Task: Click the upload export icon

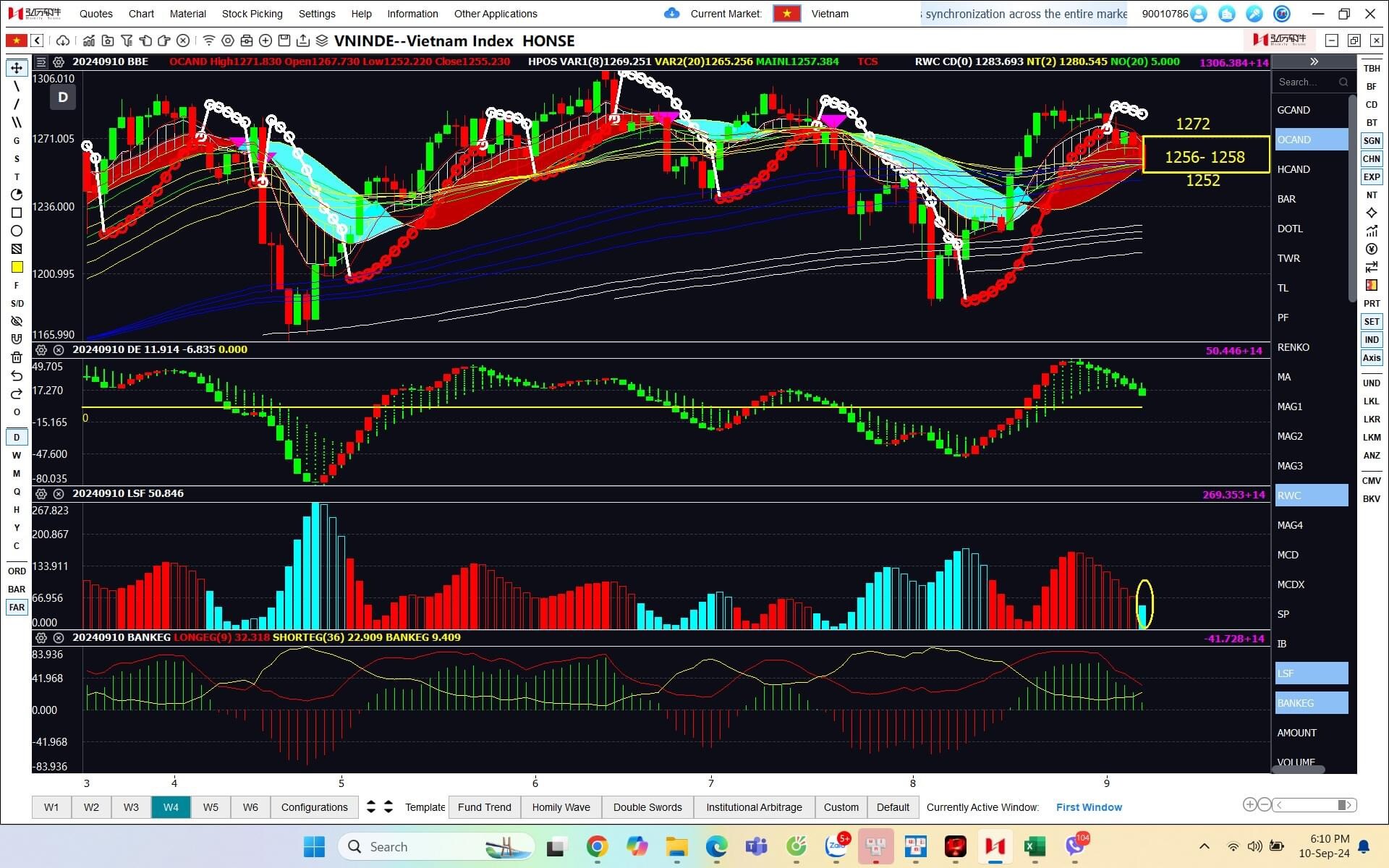Action: pyautogui.click(x=303, y=41)
